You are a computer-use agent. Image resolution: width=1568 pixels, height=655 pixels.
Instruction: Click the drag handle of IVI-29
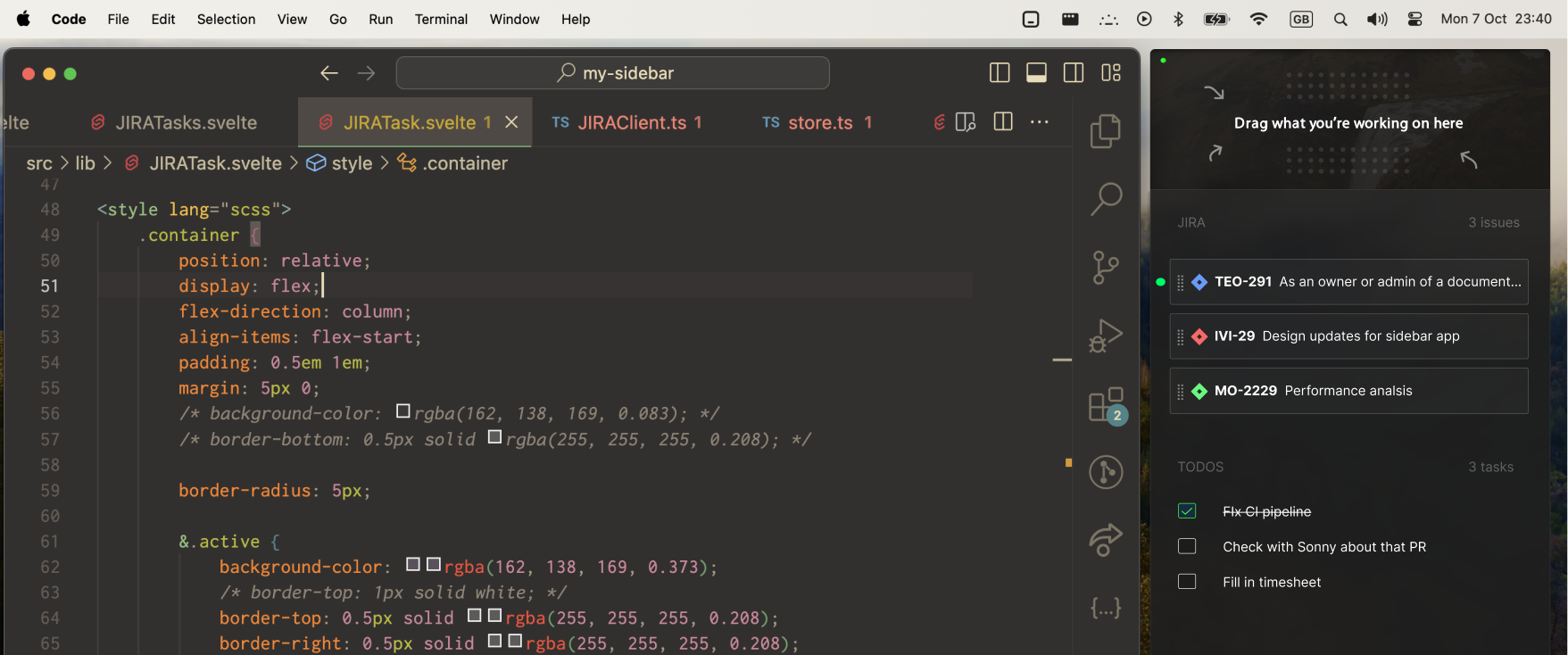click(1181, 336)
